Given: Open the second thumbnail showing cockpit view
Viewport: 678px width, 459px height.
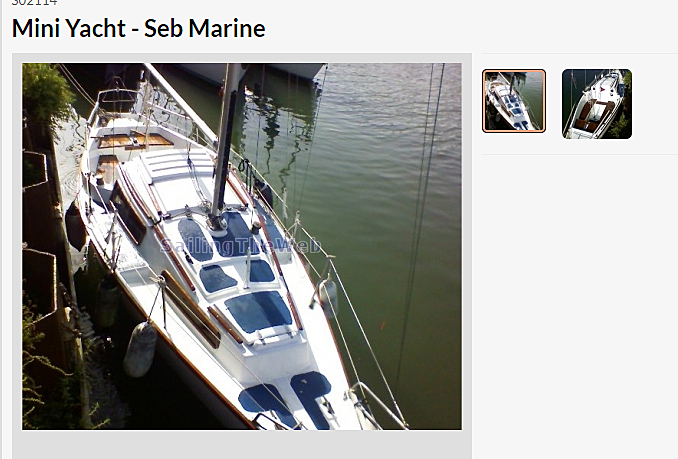Looking at the screenshot, I should 597,104.
